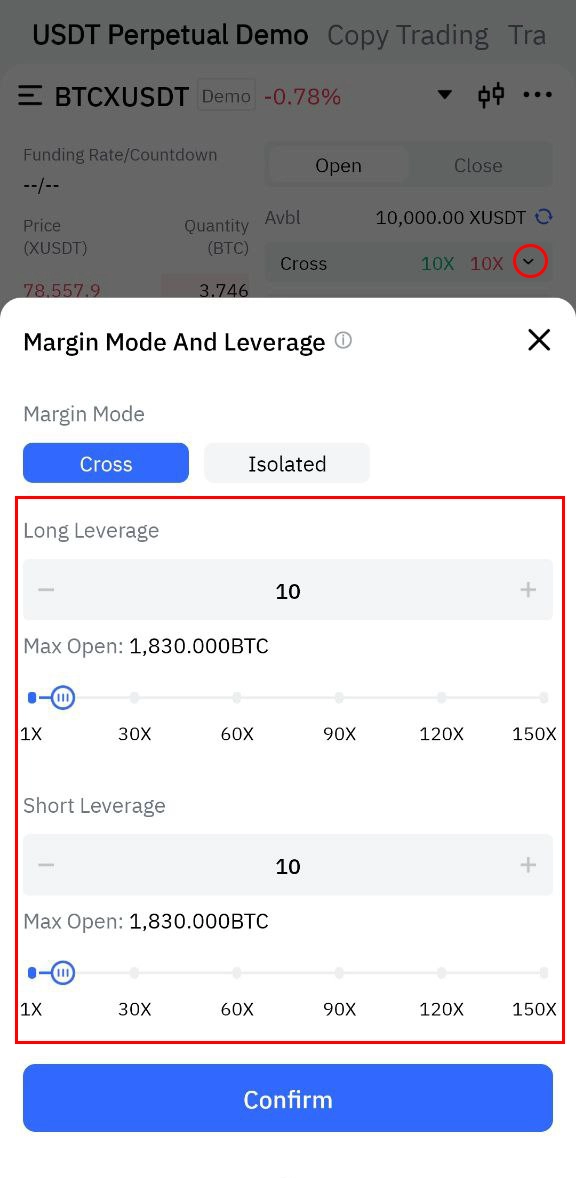Increase Long Leverage with the plus button
The height and width of the screenshot is (1178, 576).
(x=528, y=591)
